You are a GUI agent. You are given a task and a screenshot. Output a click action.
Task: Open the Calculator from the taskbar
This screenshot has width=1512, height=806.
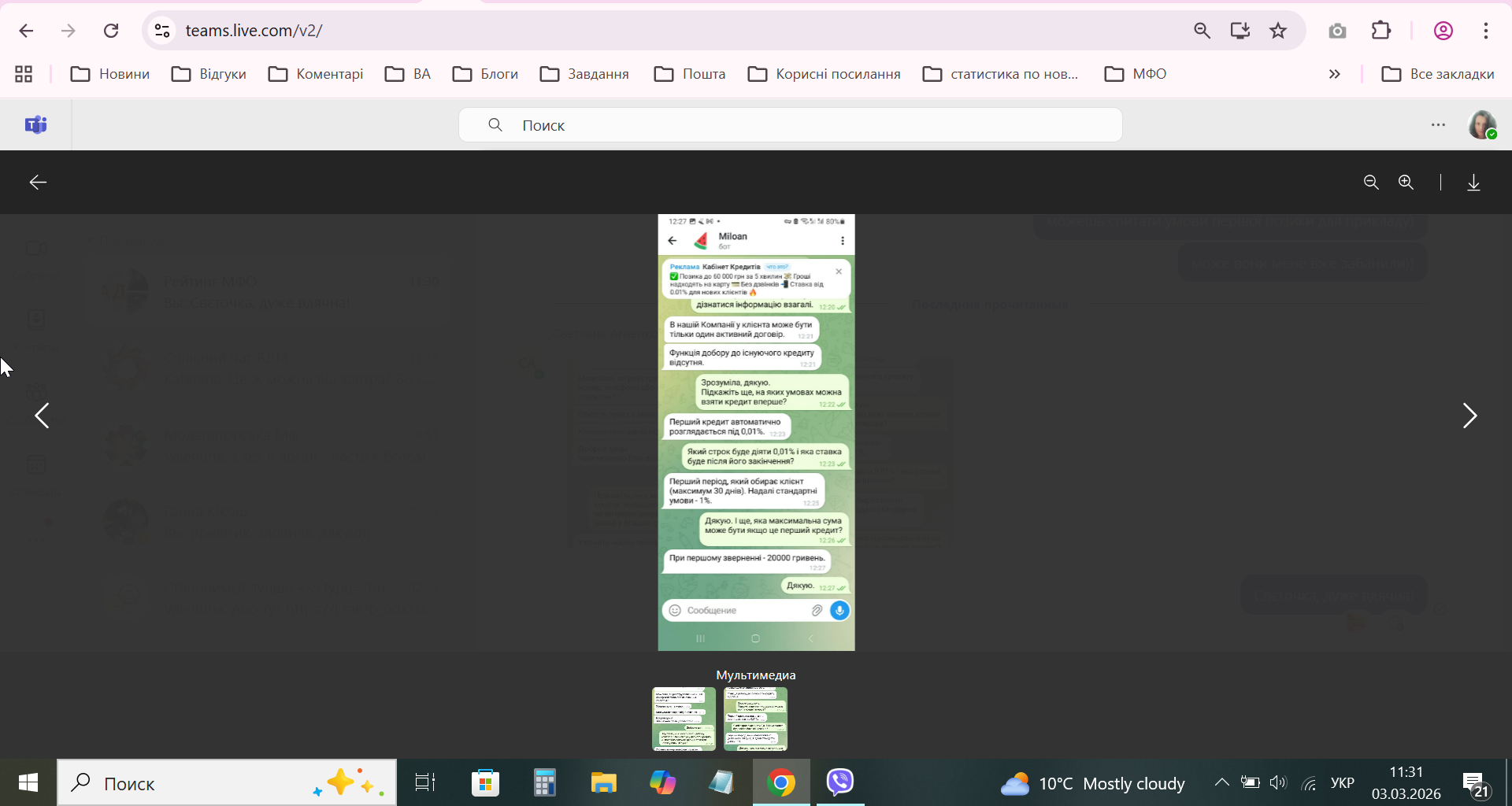544,782
